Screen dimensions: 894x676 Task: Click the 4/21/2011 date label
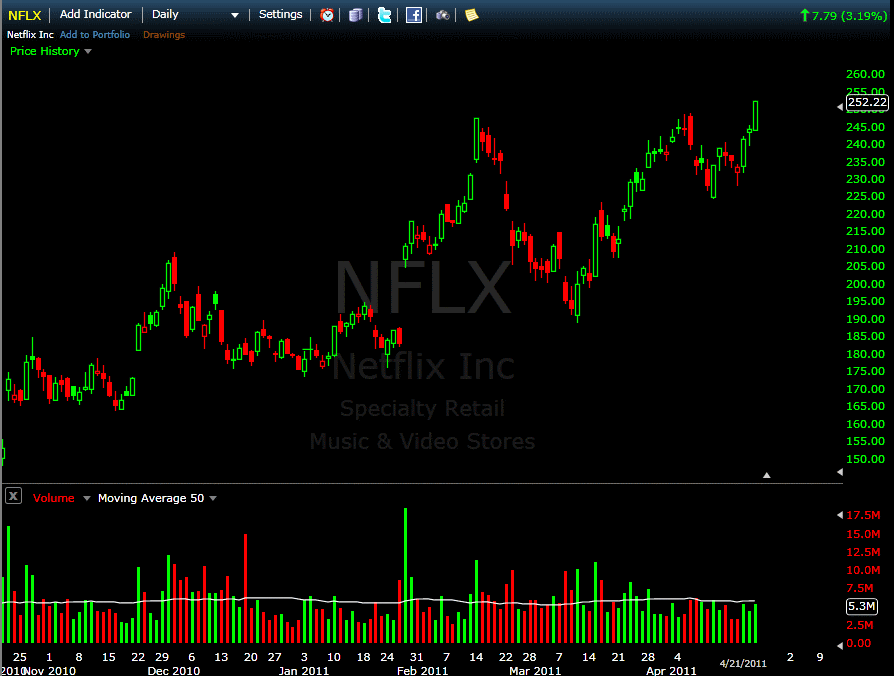(x=743, y=663)
